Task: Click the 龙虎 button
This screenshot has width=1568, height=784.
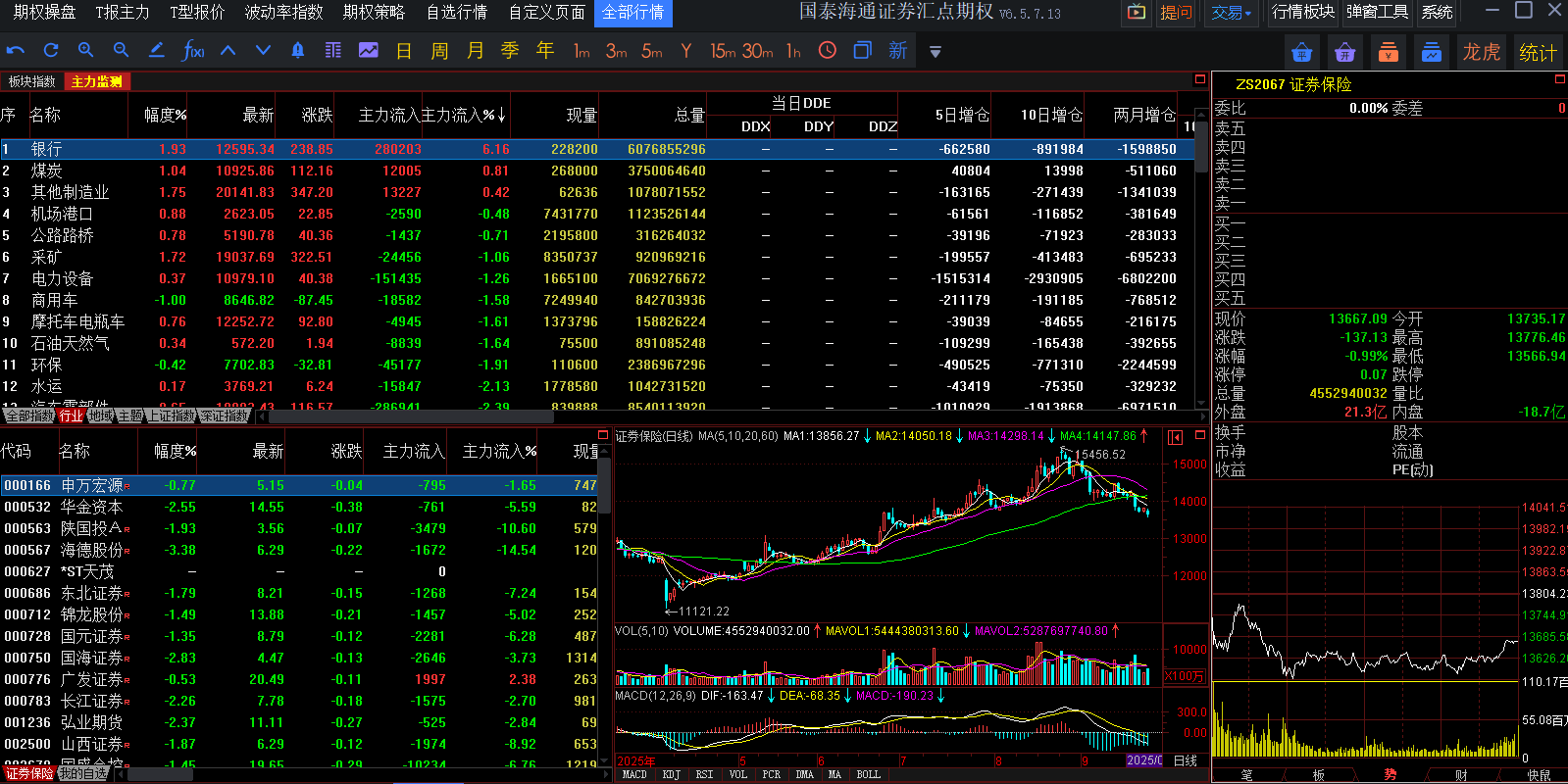Action: [1481, 52]
